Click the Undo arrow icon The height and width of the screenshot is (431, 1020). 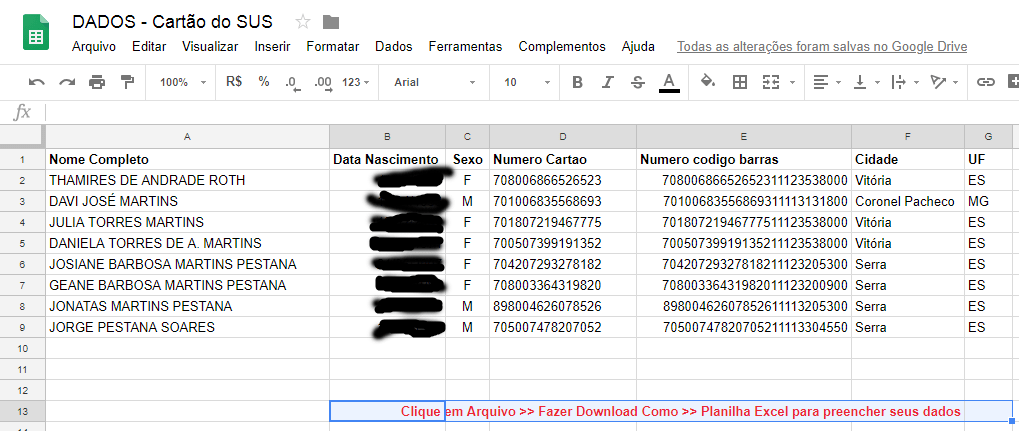(37, 82)
